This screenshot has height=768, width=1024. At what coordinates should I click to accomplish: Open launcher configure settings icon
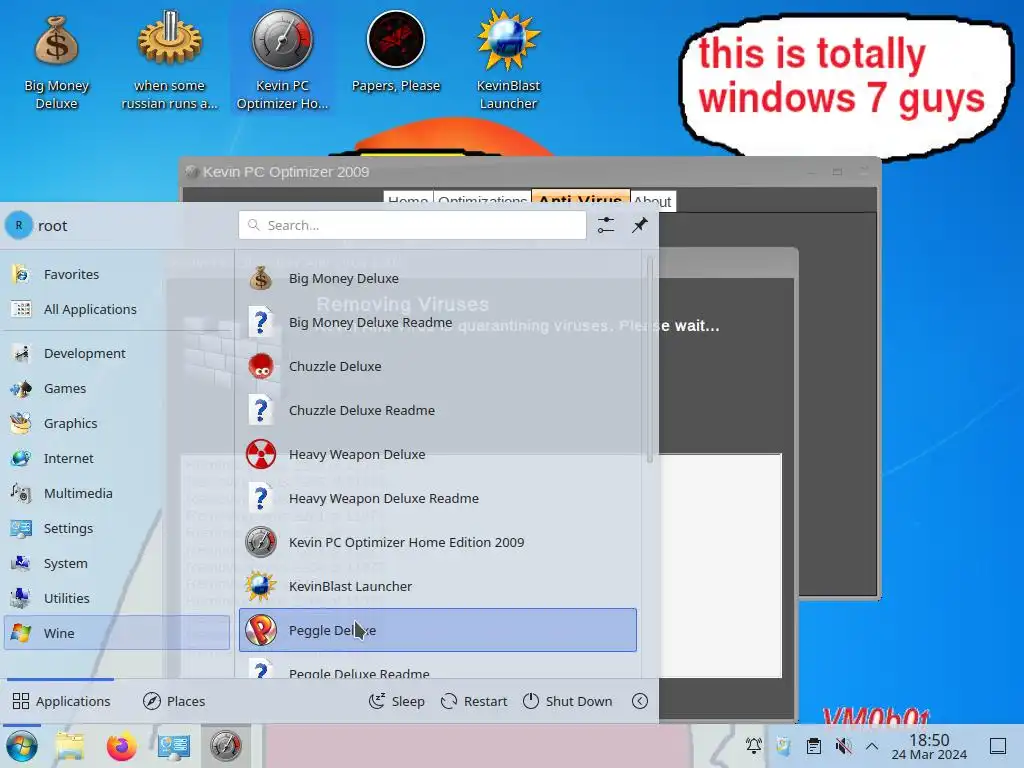tap(606, 225)
